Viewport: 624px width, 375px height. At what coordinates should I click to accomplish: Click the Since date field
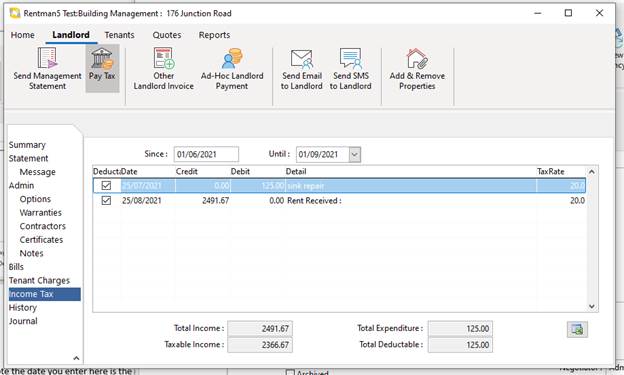(206, 154)
